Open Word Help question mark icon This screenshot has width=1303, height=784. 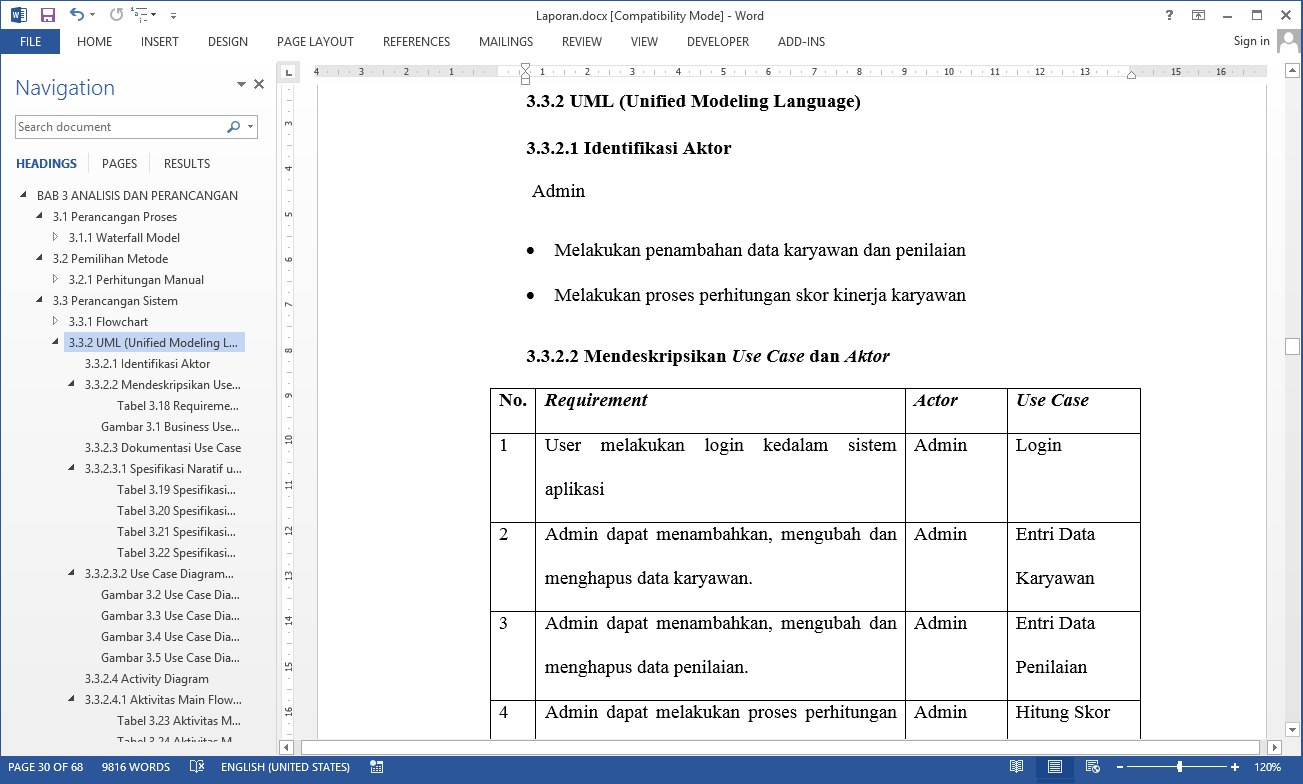1169,15
